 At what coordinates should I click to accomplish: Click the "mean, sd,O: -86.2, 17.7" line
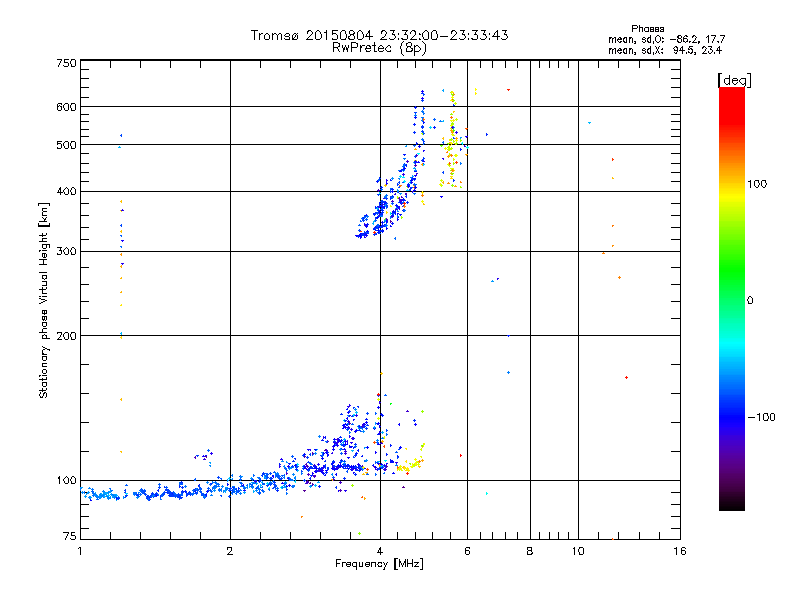666,39
